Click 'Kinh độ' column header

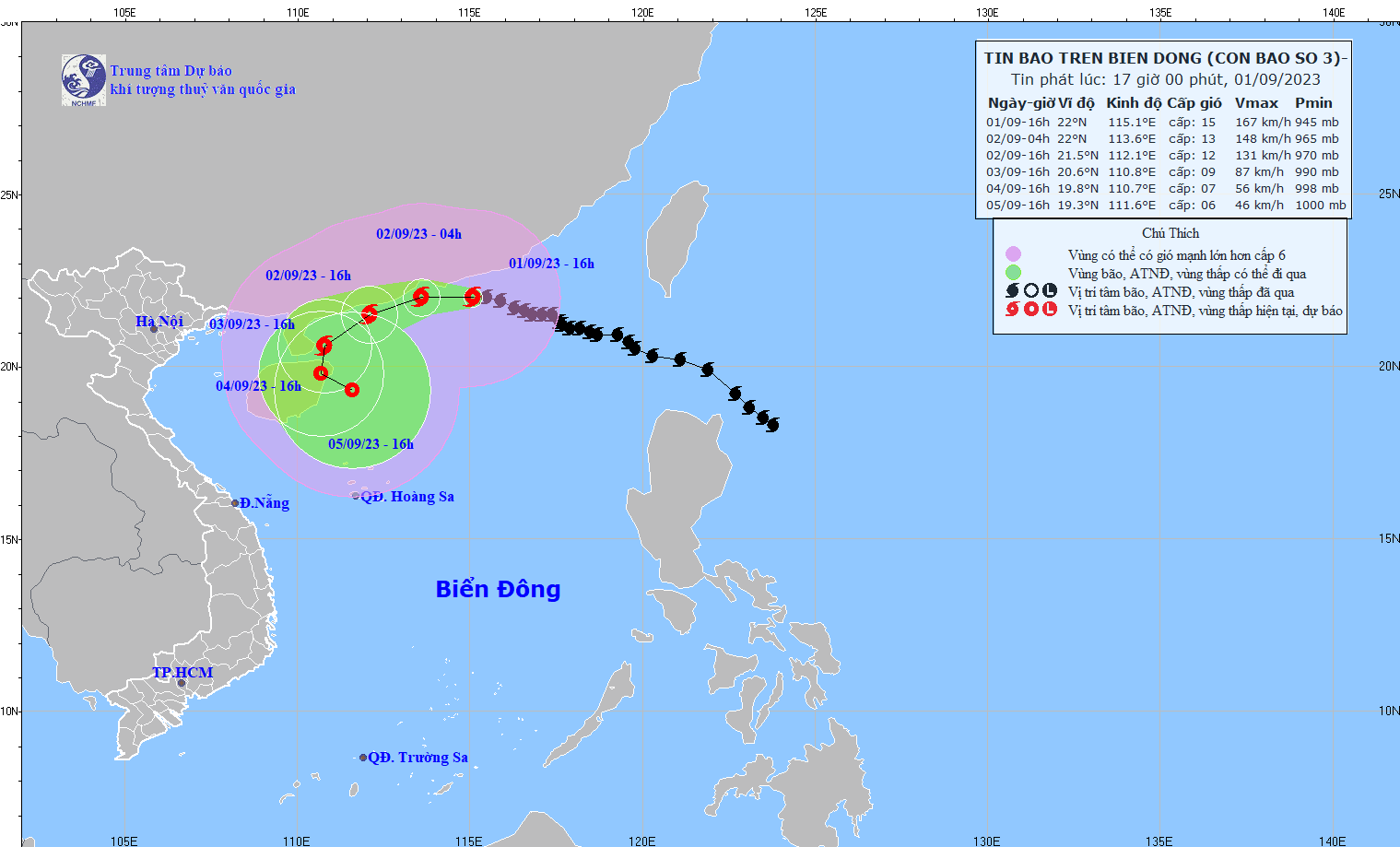[1134, 103]
